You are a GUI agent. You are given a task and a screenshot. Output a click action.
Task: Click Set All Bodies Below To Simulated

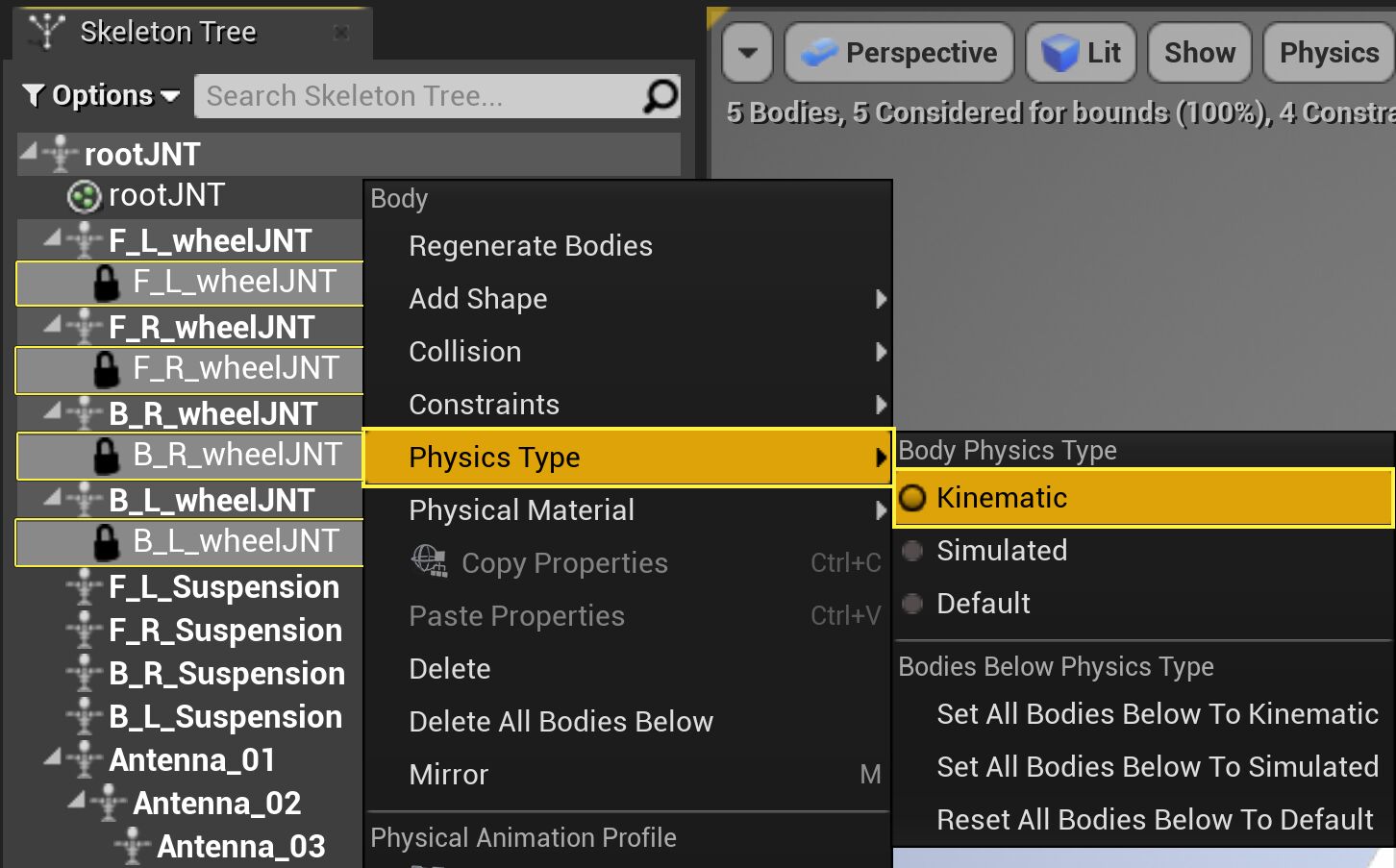[1157, 767]
